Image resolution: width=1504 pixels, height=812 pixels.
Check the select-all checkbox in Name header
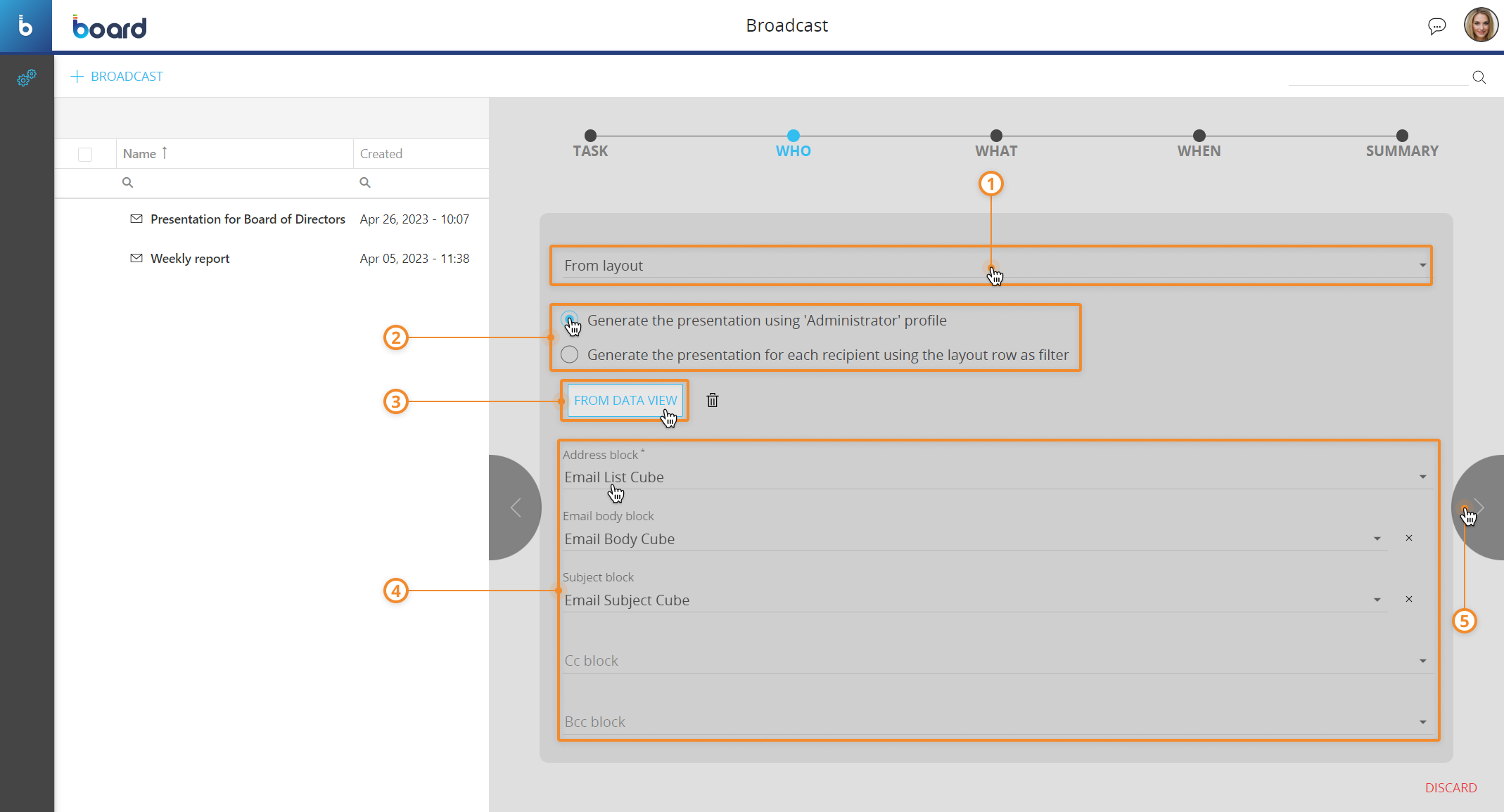click(85, 154)
